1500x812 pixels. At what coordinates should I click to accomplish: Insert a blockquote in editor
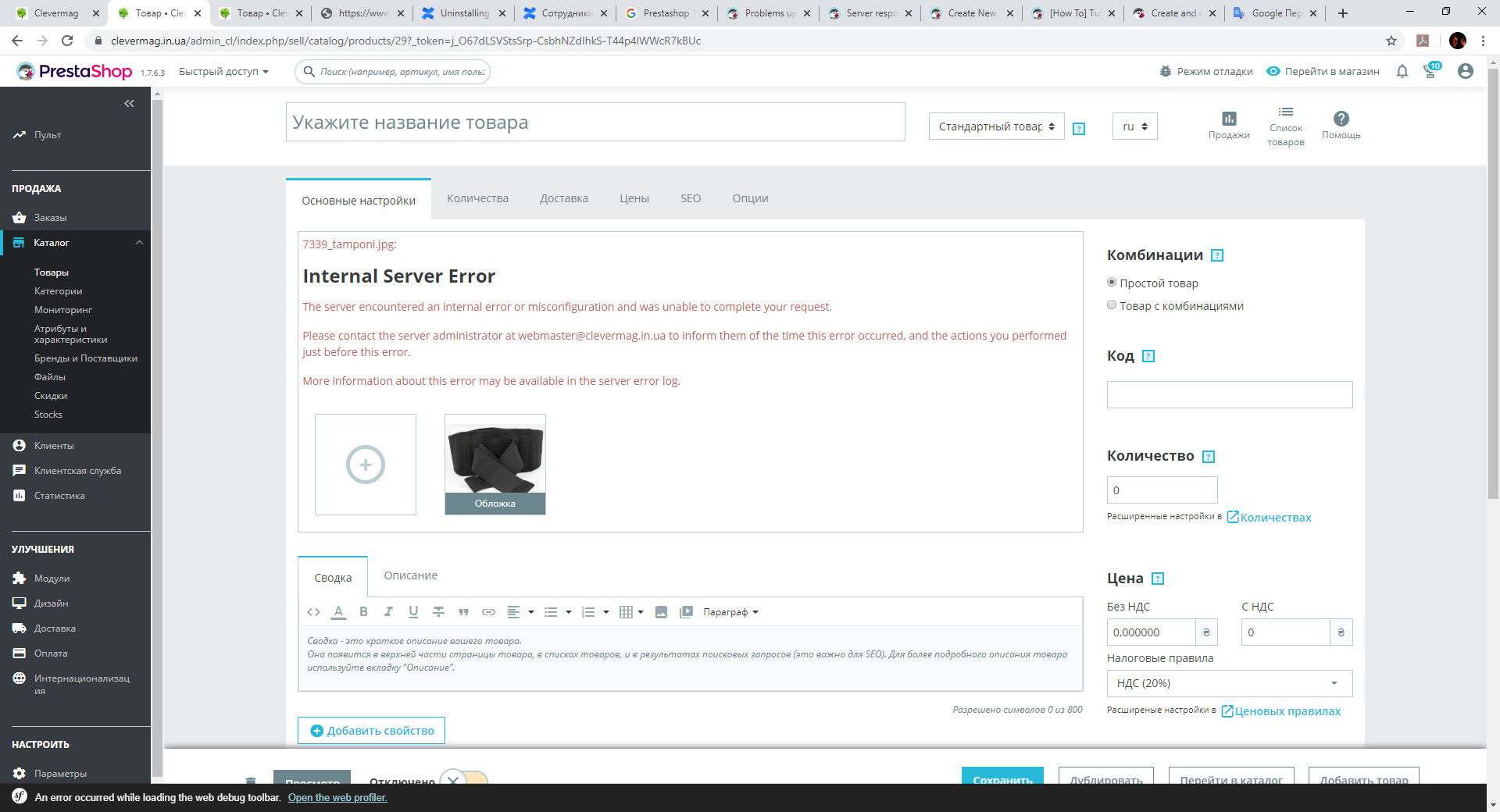(463, 612)
